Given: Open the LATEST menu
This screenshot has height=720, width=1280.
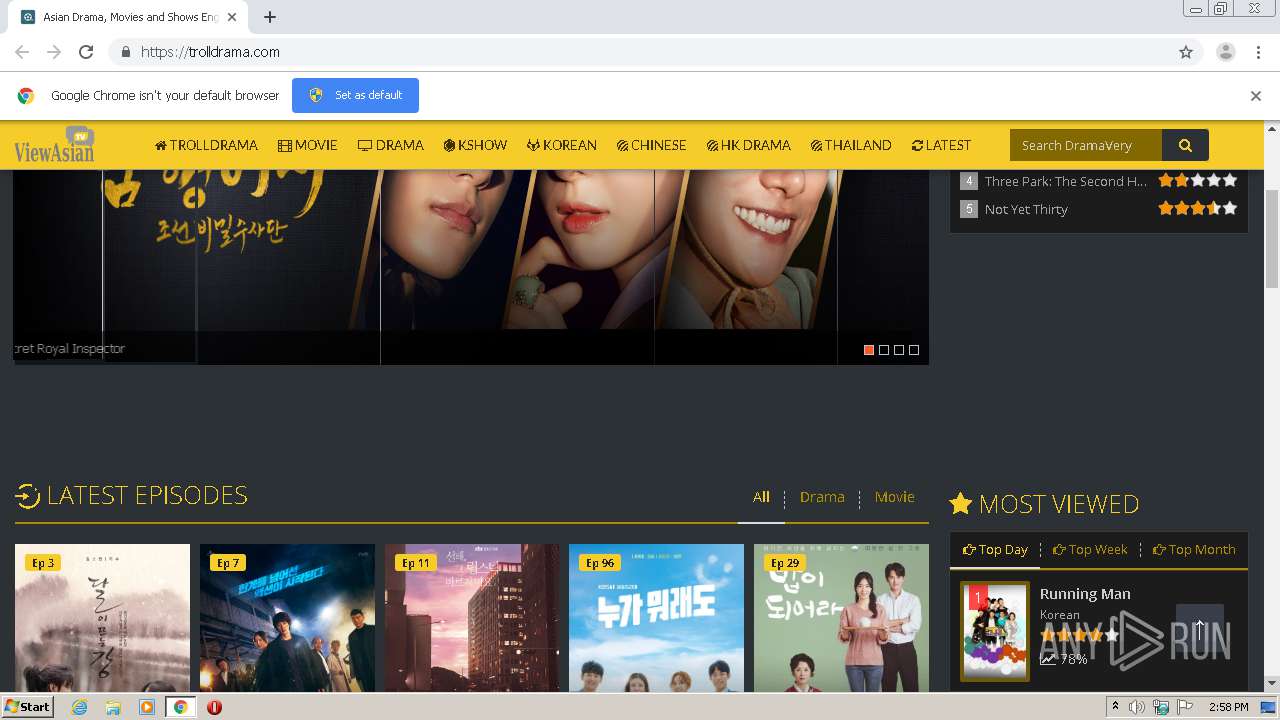Looking at the screenshot, I should (941, 145).
